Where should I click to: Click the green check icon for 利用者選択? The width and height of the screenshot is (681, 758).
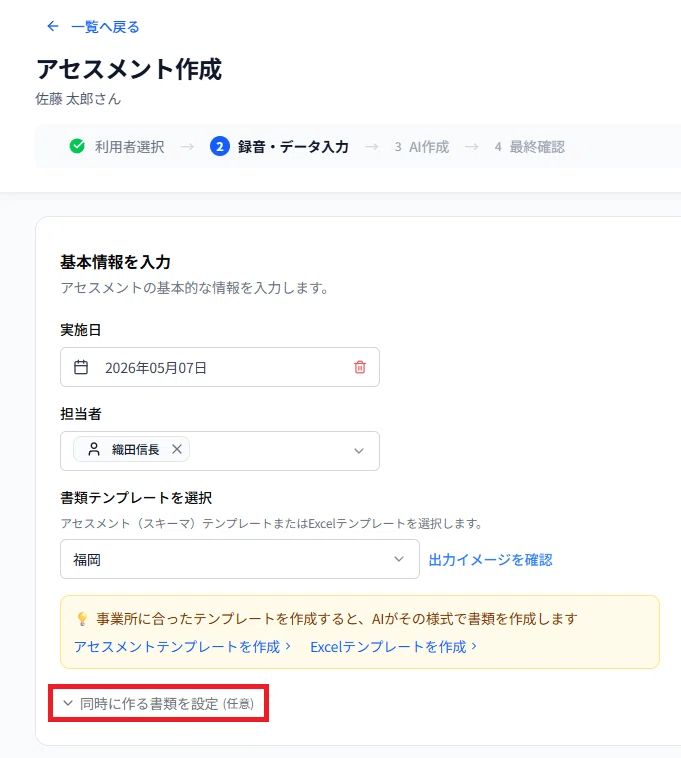(77, 146)
